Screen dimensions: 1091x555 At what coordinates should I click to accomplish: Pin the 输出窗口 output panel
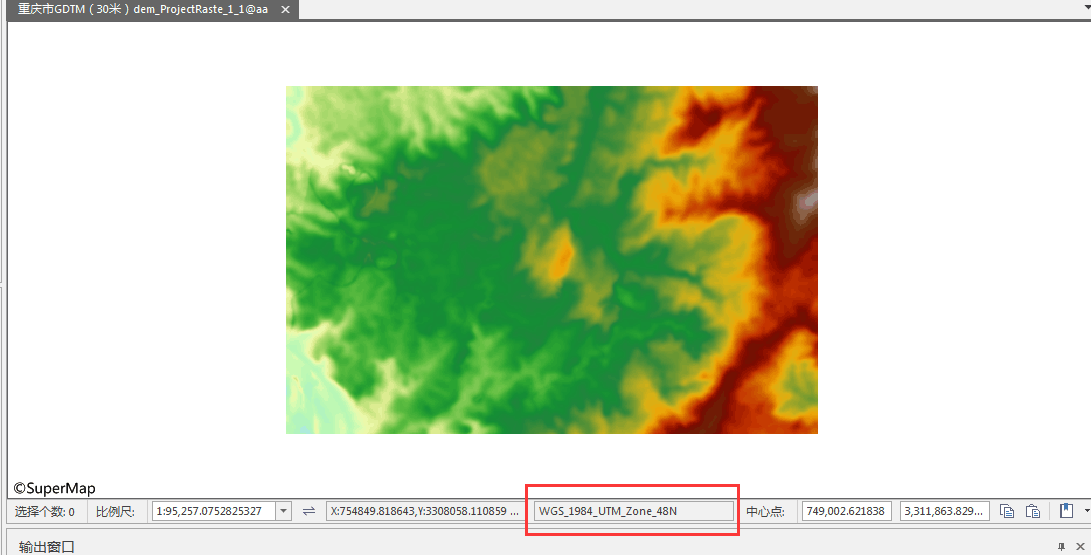point(1061,547)
